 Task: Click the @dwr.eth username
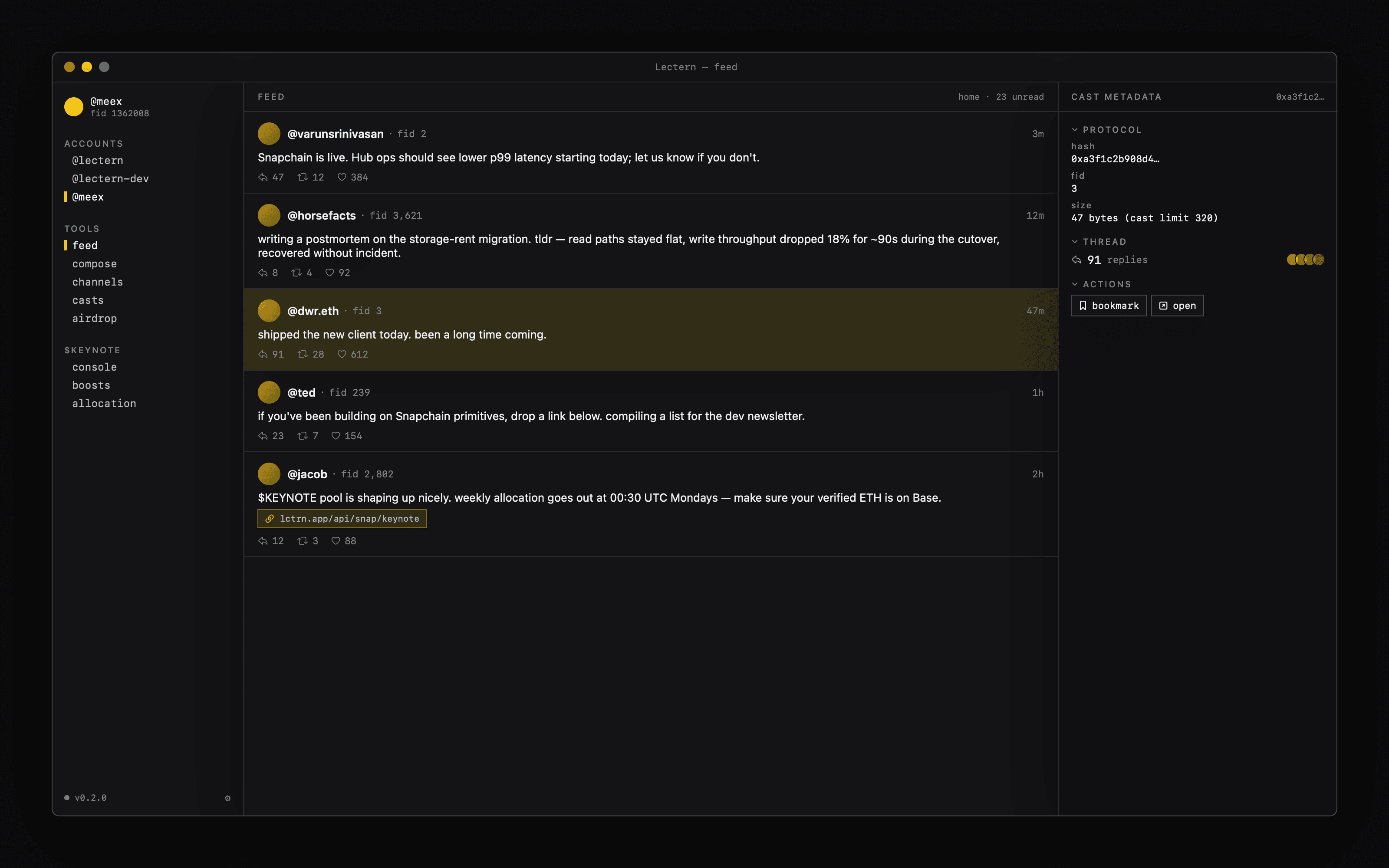pyautogui.click(x=313, y=311)
